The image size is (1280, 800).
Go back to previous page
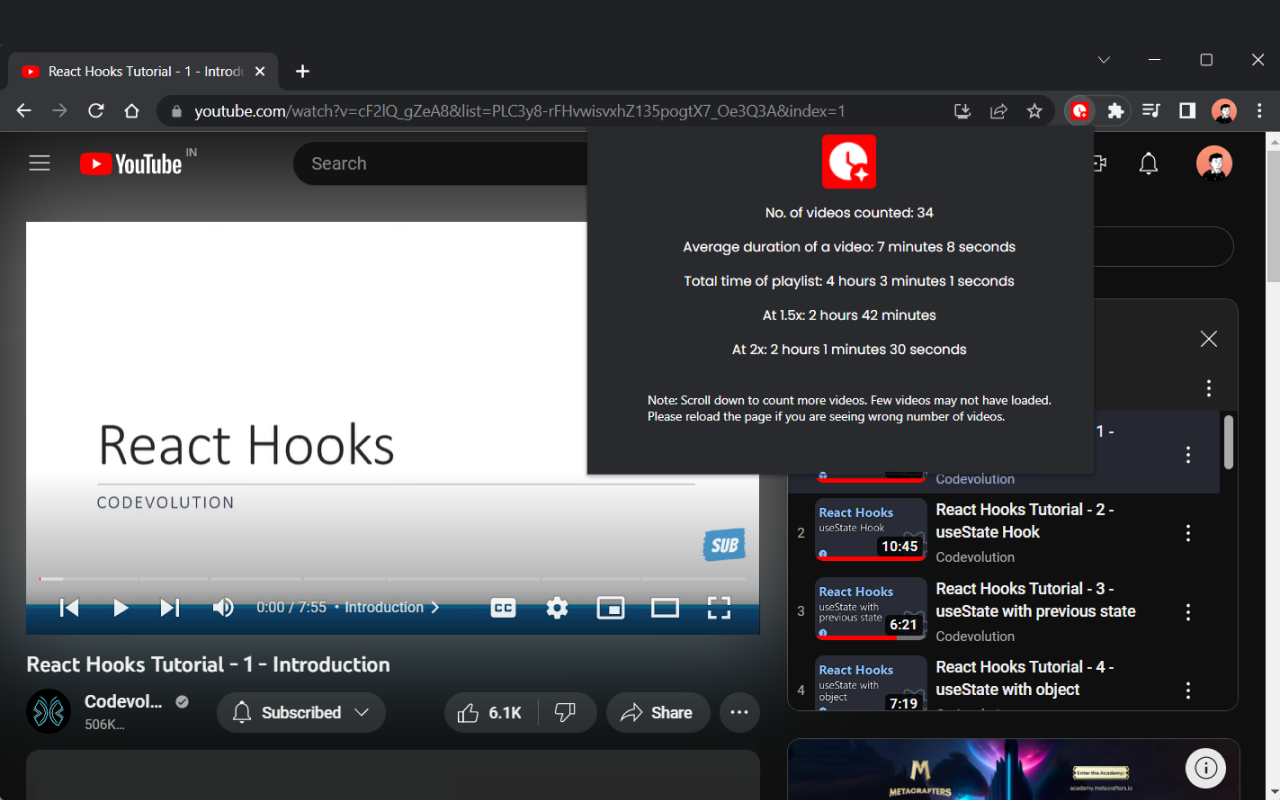click(x=24, y=111)
